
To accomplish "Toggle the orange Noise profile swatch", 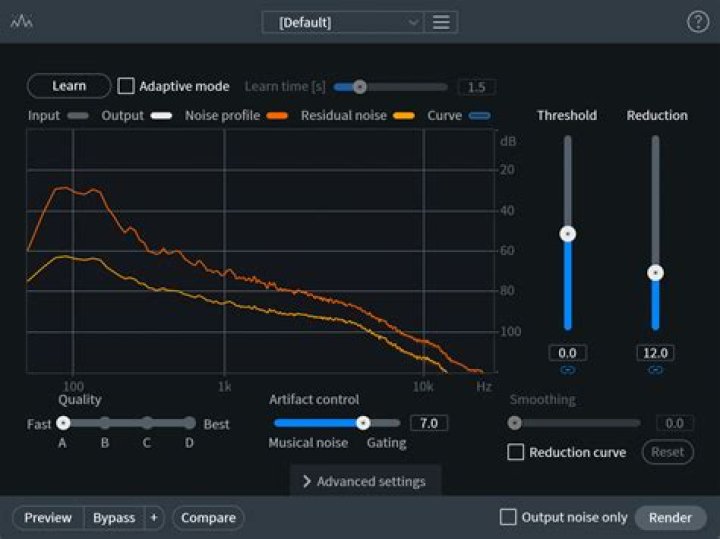I will (x=277, y=116).
